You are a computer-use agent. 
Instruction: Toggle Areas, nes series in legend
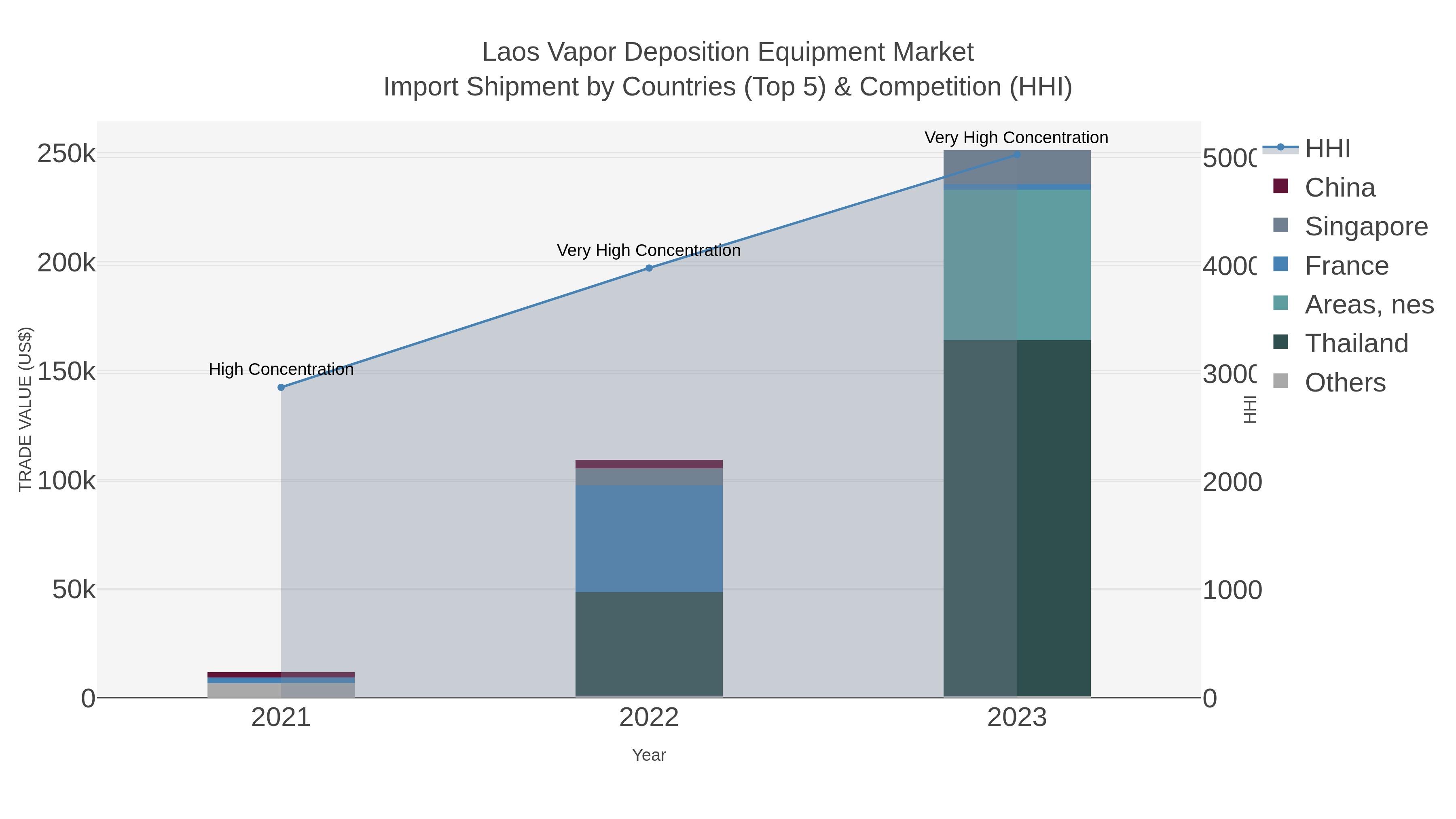click(1353, 304)
